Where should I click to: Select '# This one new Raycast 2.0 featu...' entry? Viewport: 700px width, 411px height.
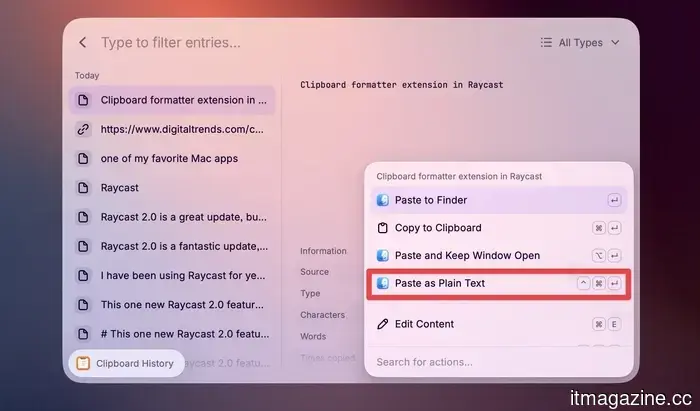[x=172, y=334]
